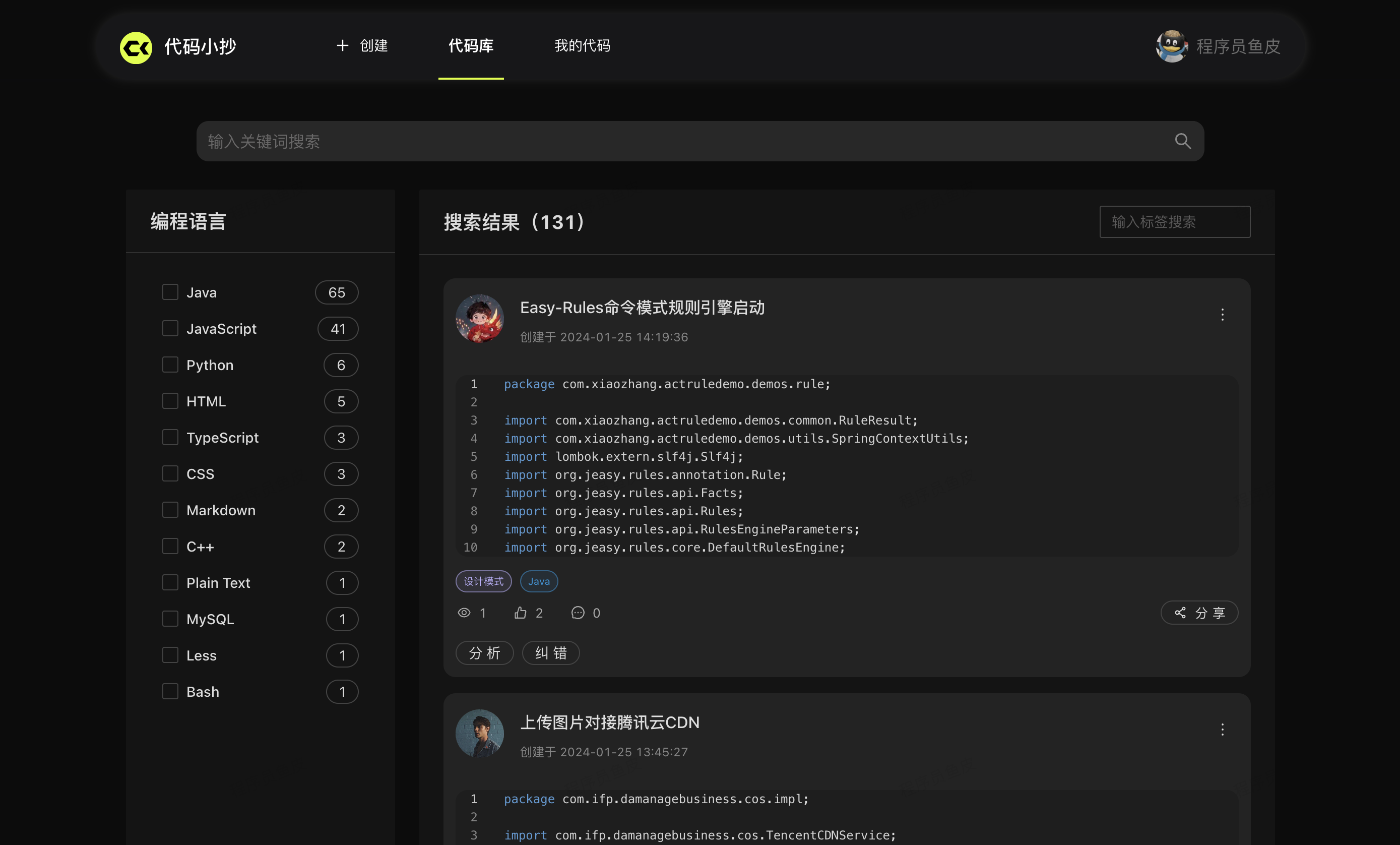Image resolution: width=1400 pixels, height=845 pixels.
Task: Click the Easy-Rules author avatar
Action: pos(480,318)
